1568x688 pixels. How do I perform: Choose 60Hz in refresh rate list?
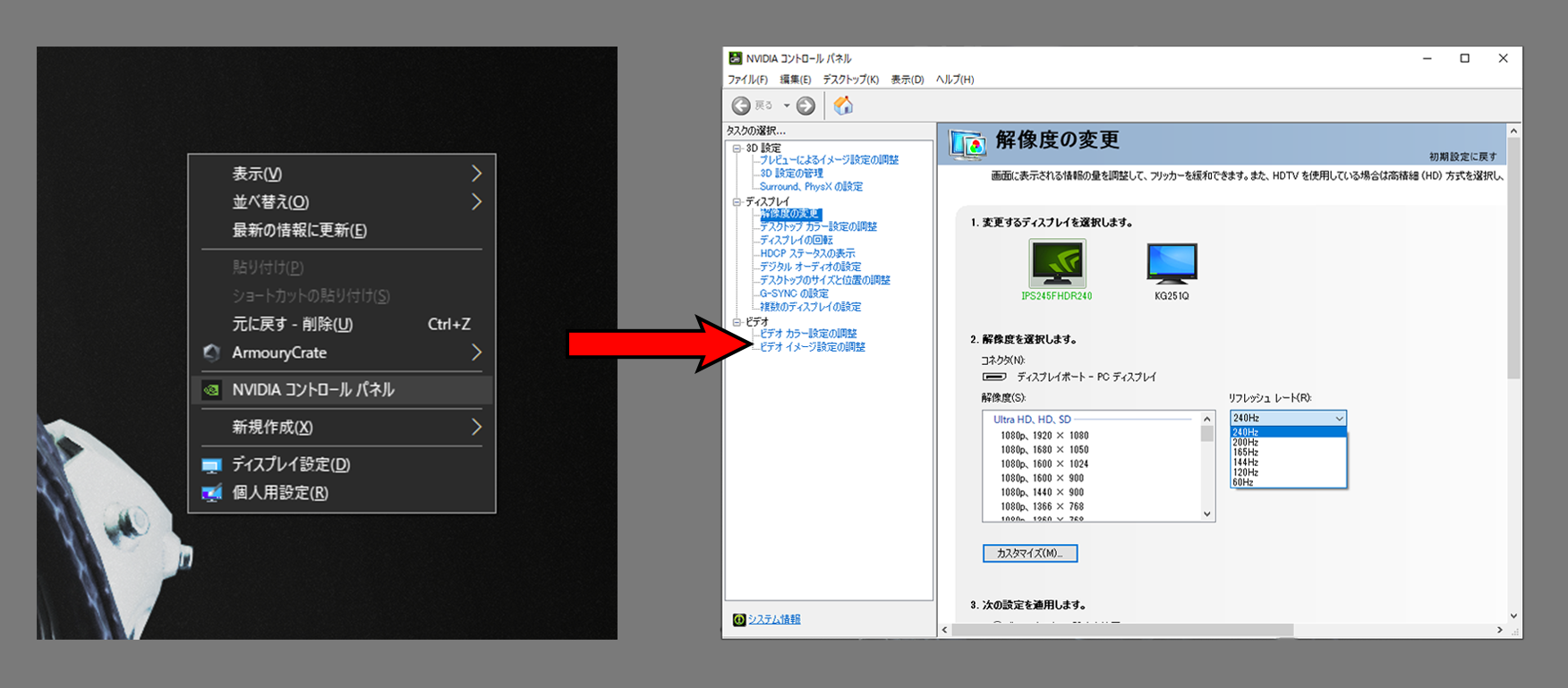tap(1288, 482)
